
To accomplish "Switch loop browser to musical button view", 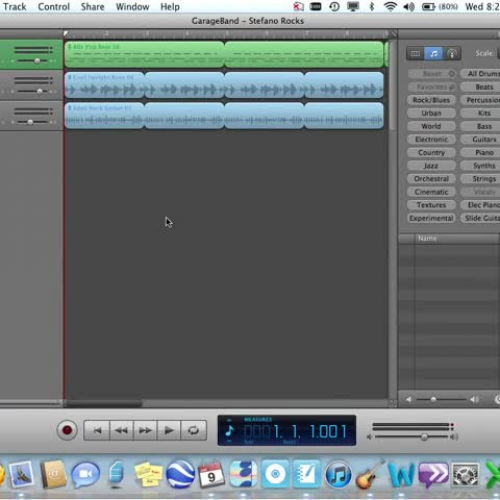I will point(433,53).
